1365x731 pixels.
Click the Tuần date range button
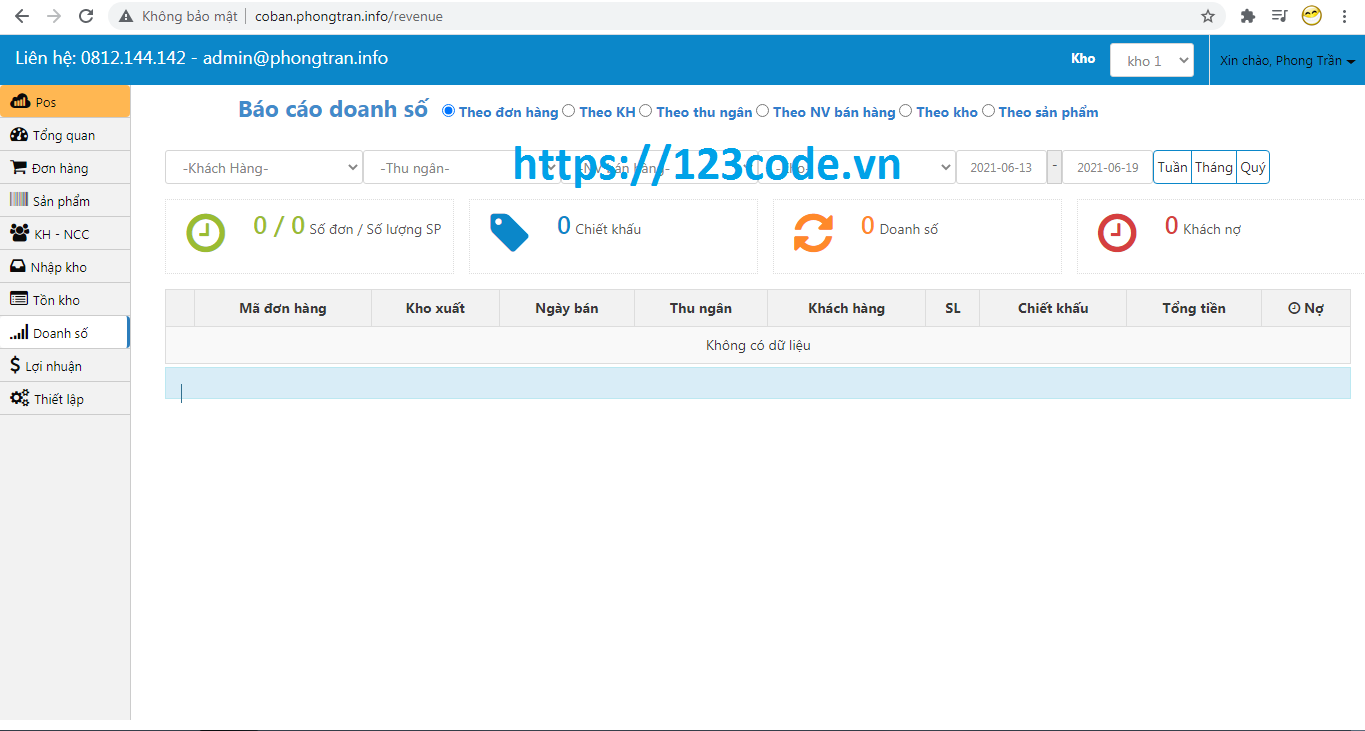(x=1173, y=167)
